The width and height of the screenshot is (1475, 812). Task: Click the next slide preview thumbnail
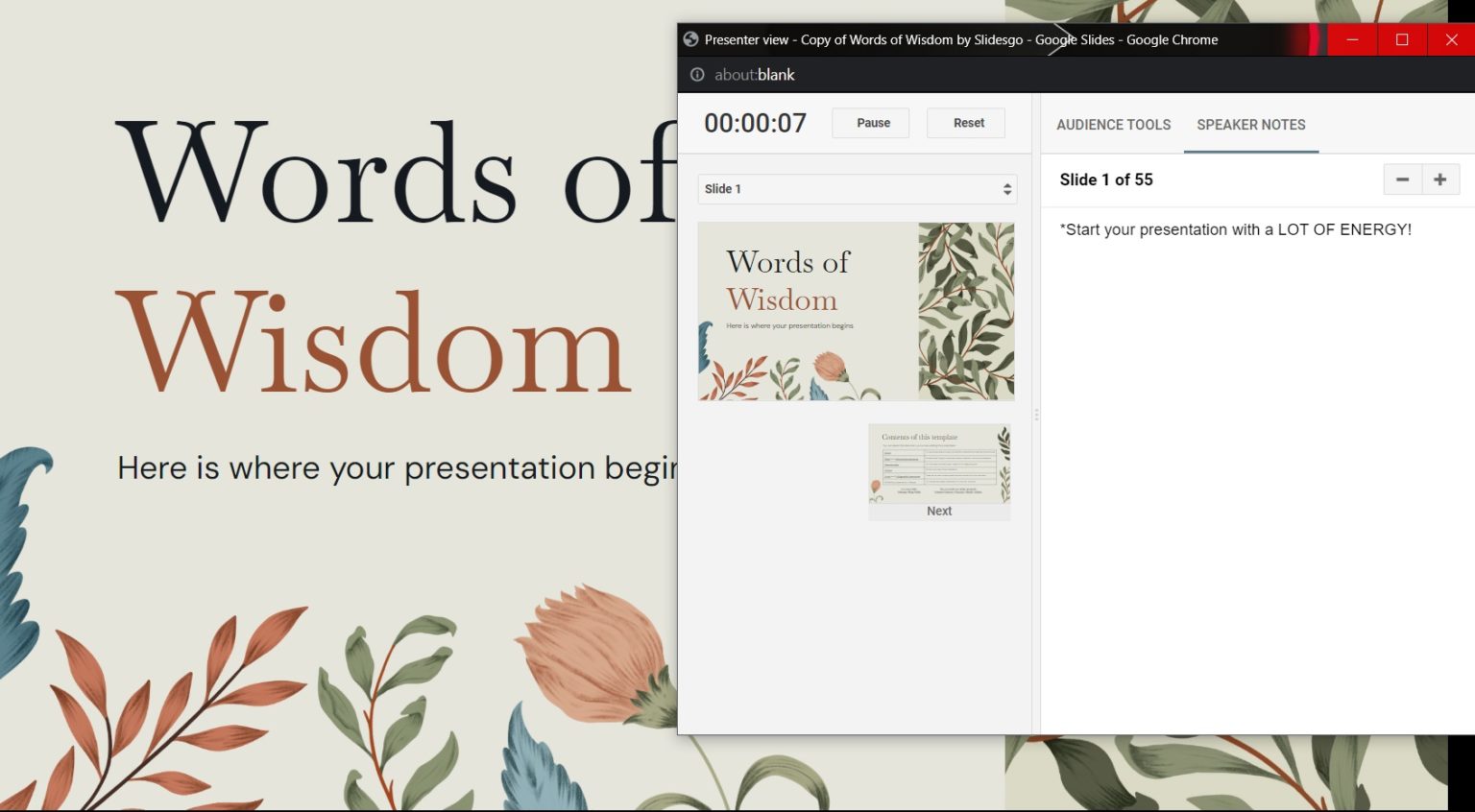[x=939, y=466]
